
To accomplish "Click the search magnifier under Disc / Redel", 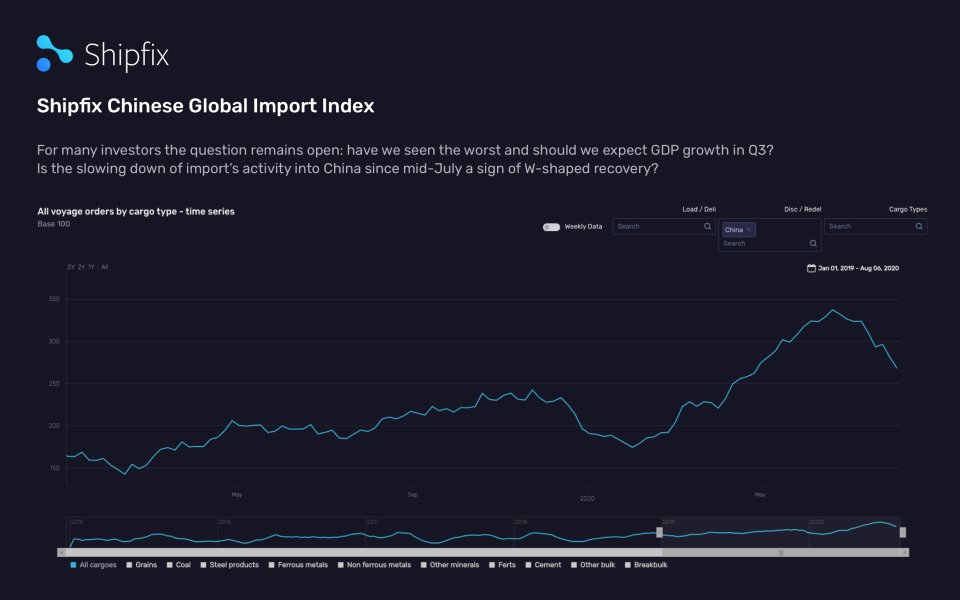I will coord(813,244).
